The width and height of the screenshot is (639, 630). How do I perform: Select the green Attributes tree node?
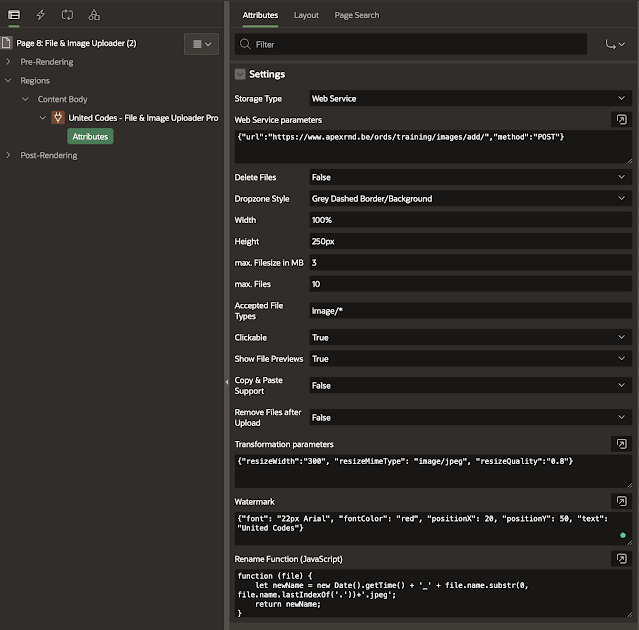pyautogui.click(x=90, y=136)
